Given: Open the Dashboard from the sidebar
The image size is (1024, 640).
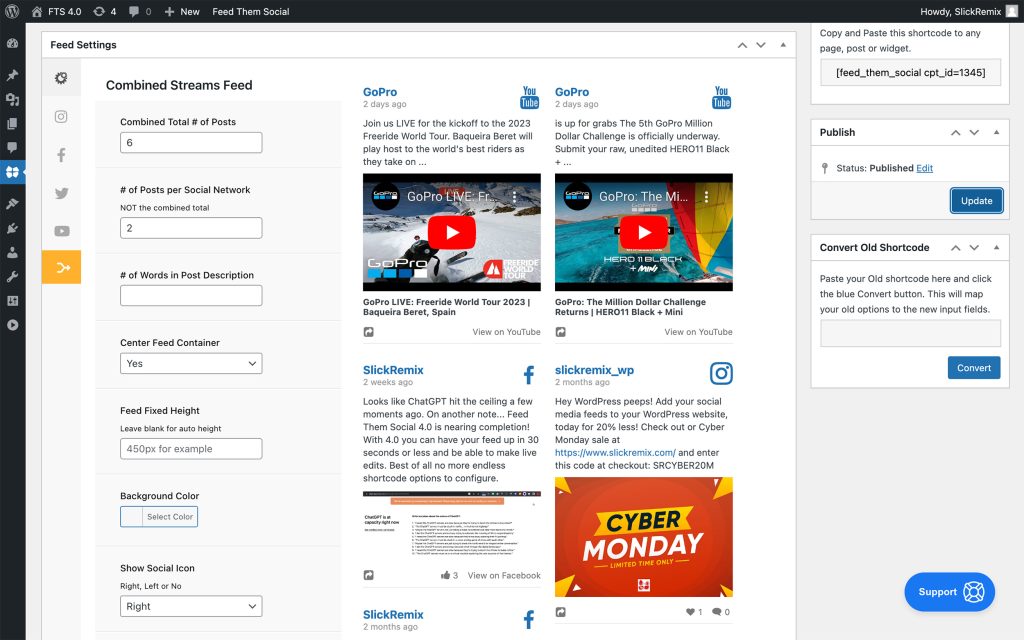Looking at the screenshot, I should click(12, 43).
